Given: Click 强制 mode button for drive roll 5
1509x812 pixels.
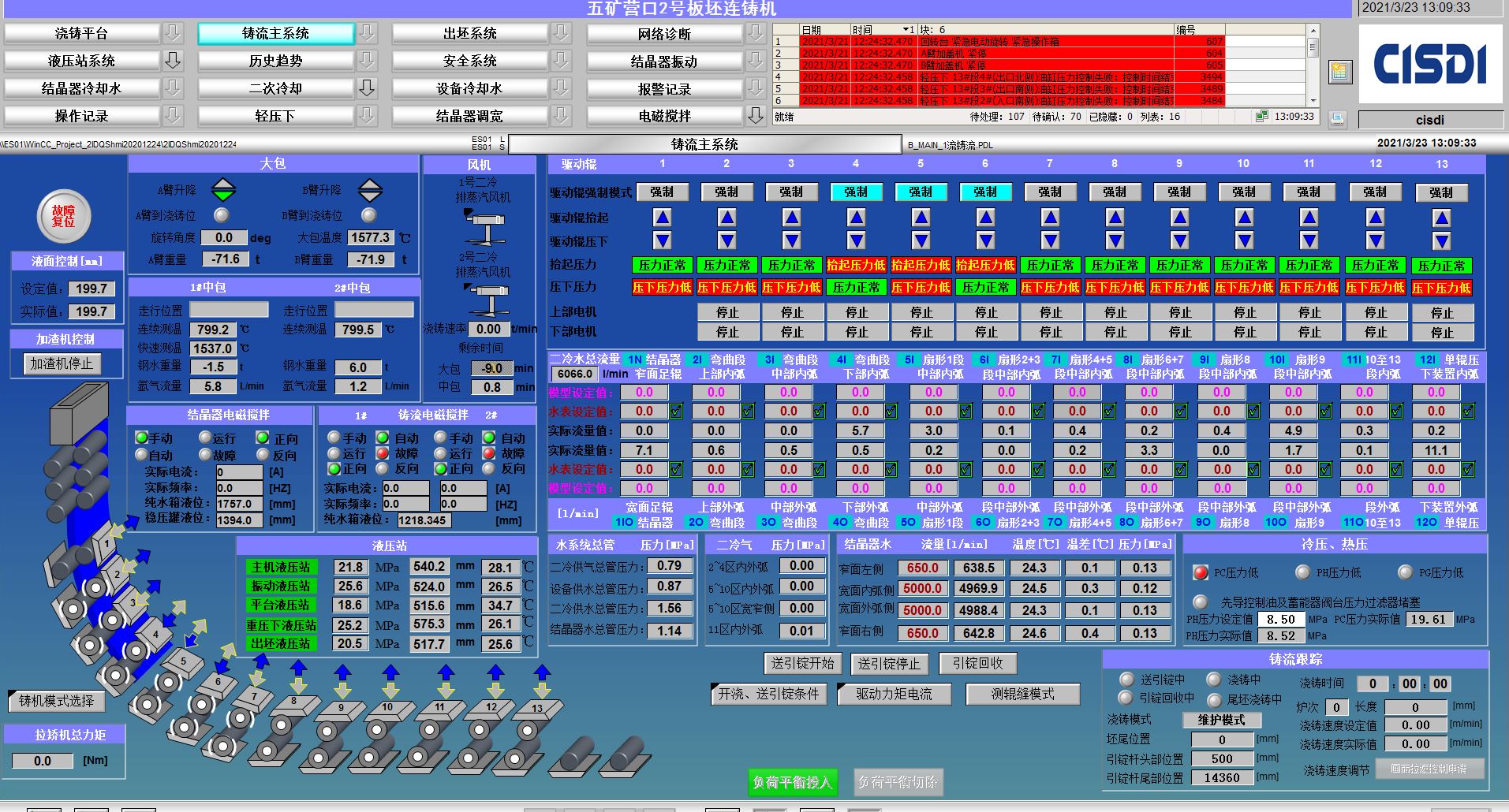Looking at the screenshot, I should point(921,192).
